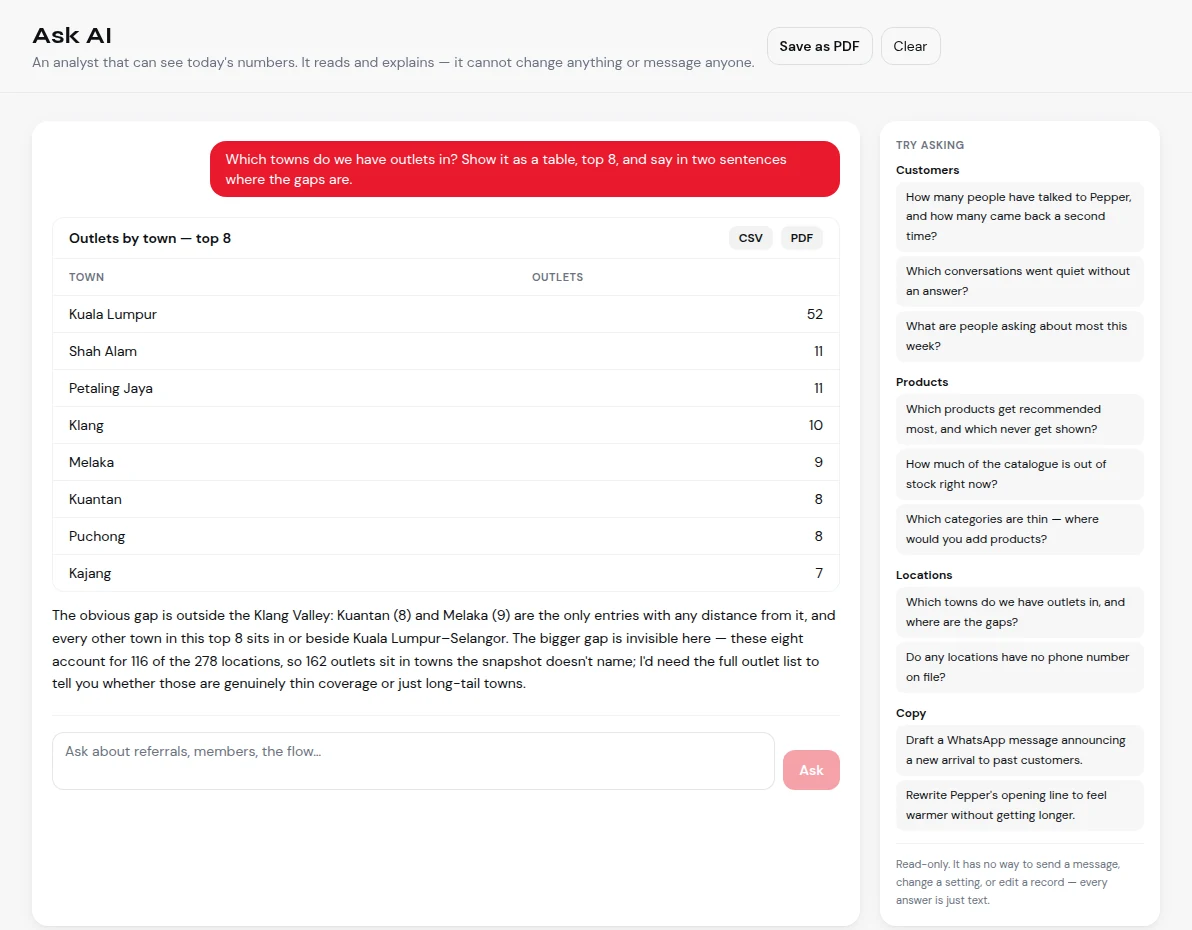Click the 'Ask AI' page heading
1192x930 pixels.
pos(72,36)
